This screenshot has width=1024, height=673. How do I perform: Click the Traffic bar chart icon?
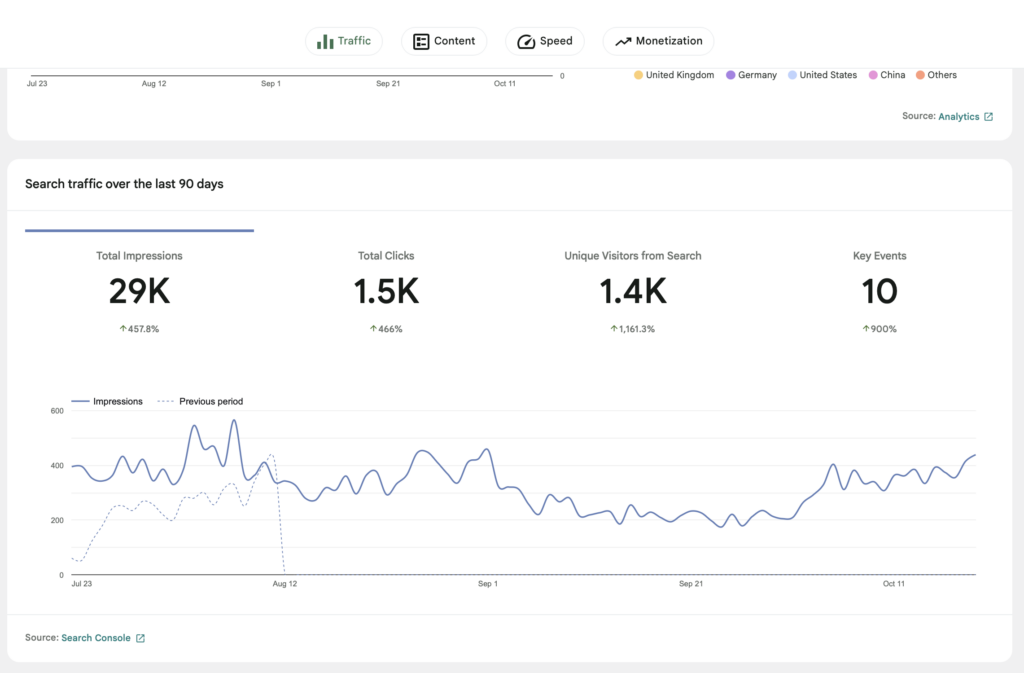(x=325, y=42)
